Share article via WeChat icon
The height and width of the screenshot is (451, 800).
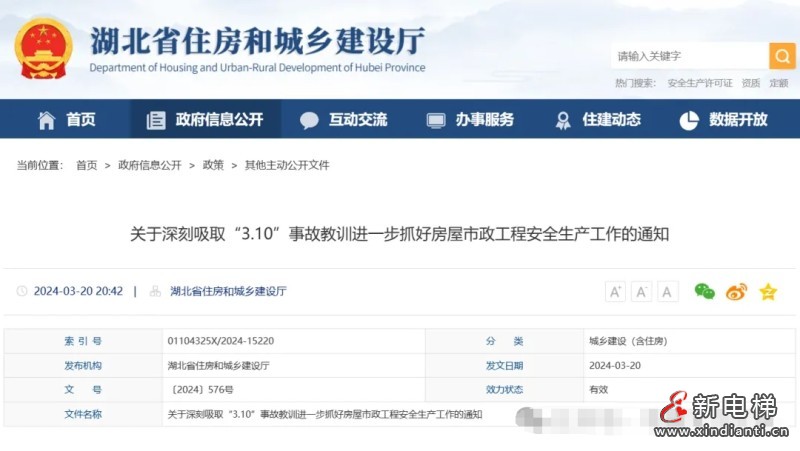pos(705,291)
